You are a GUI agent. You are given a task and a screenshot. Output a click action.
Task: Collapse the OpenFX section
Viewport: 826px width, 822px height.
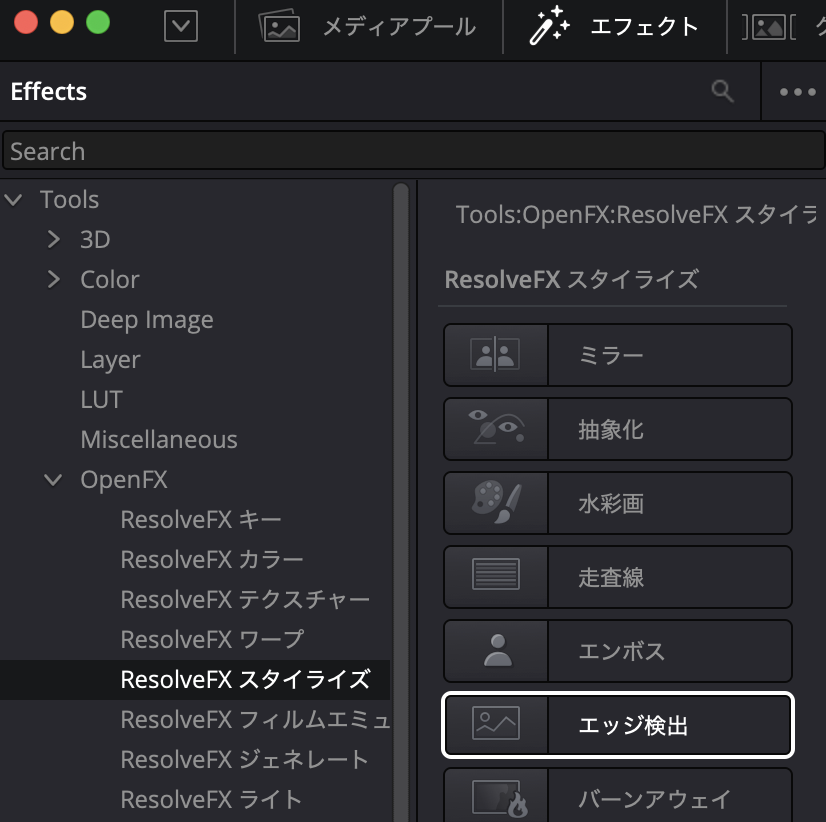tap(52, 479)
